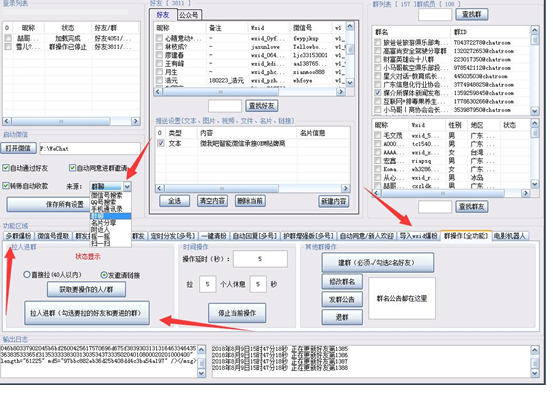The height and width of the screenshot is (400, 553).
Task: Click the 查找群 button
Action: point(472,14)
